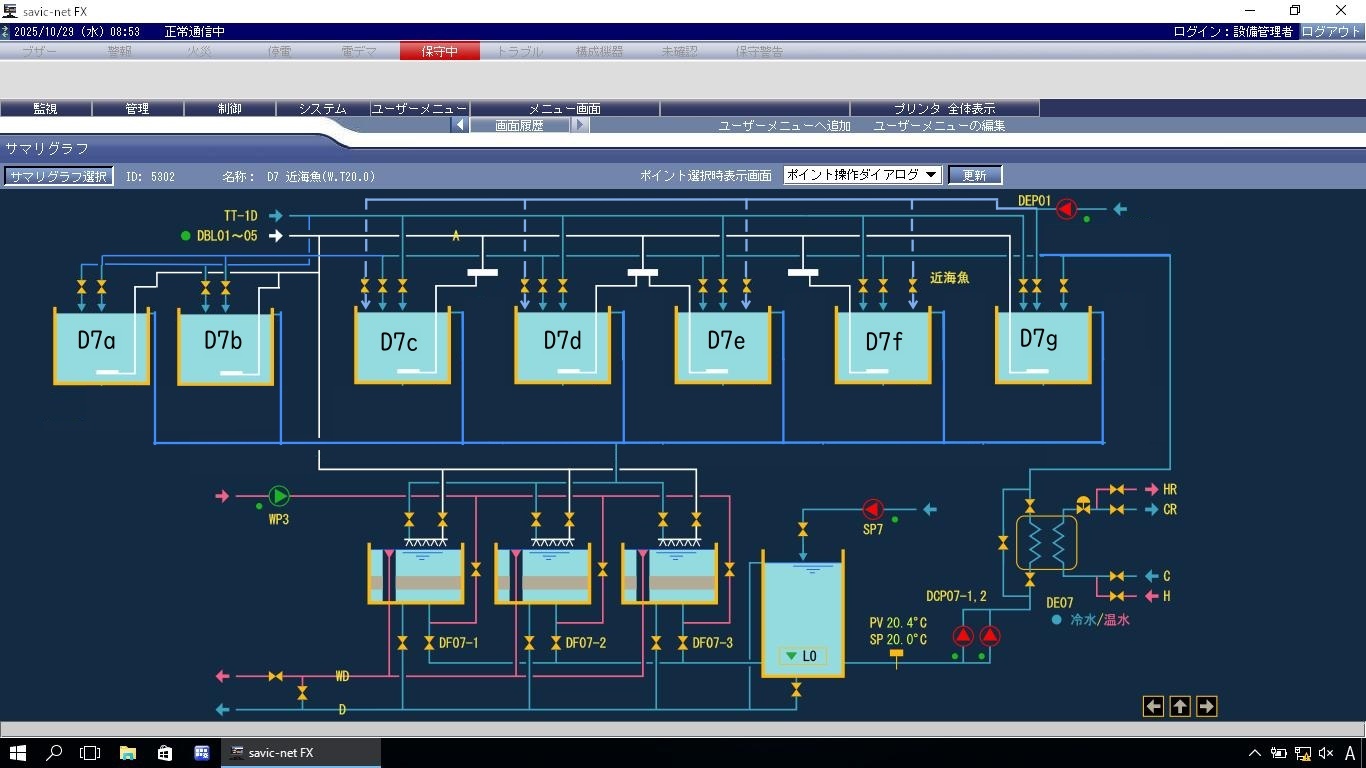The height and width of the screenshot is (768, 1366).
Task: Open the ポイント操作ダイアログ dropdown
Action: point(862,175)
